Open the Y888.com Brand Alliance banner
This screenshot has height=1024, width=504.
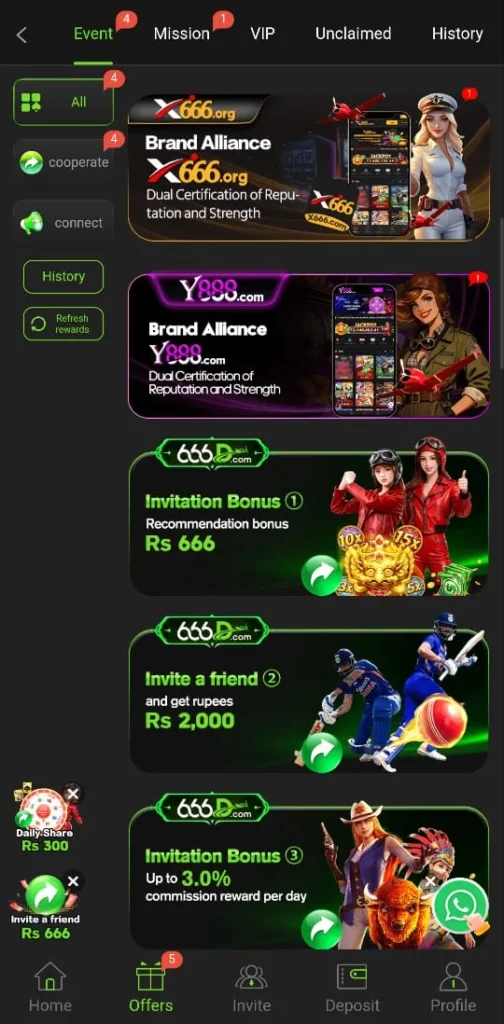pos(309,345)
